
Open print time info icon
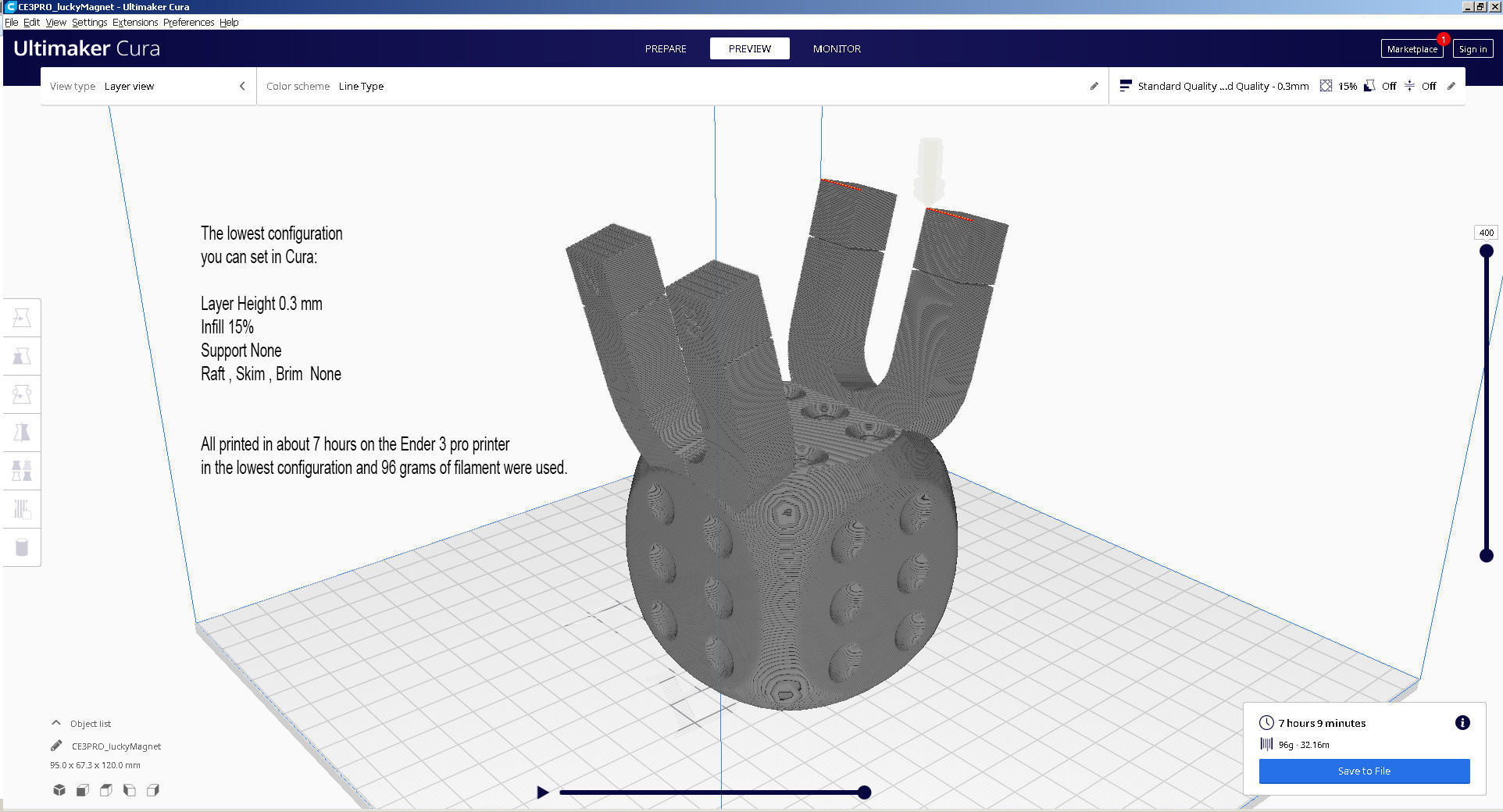1462,723
